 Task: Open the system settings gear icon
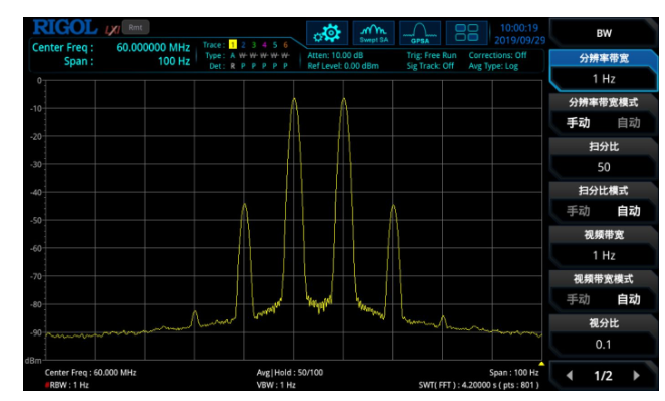tap(327, 33)
